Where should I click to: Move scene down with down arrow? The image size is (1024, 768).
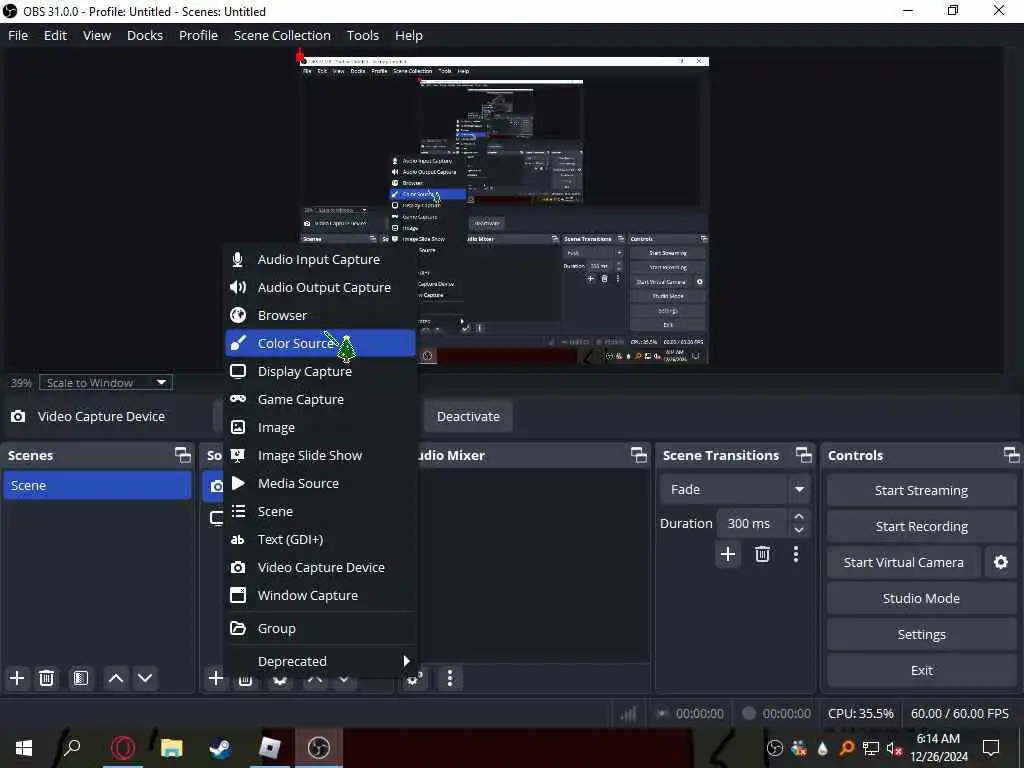tap(145, 678)
